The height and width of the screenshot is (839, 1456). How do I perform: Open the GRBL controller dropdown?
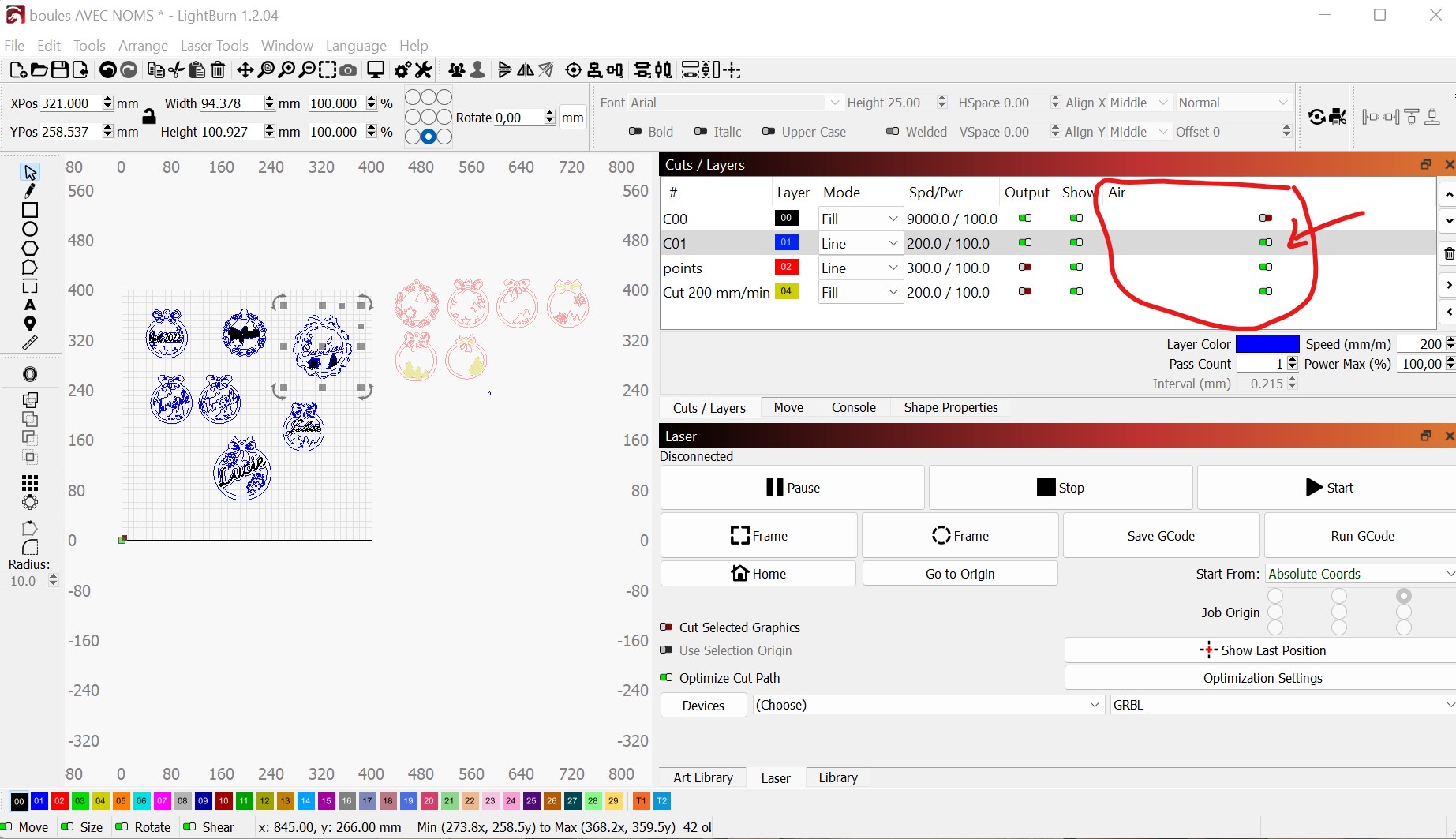tap(1283, 705)
